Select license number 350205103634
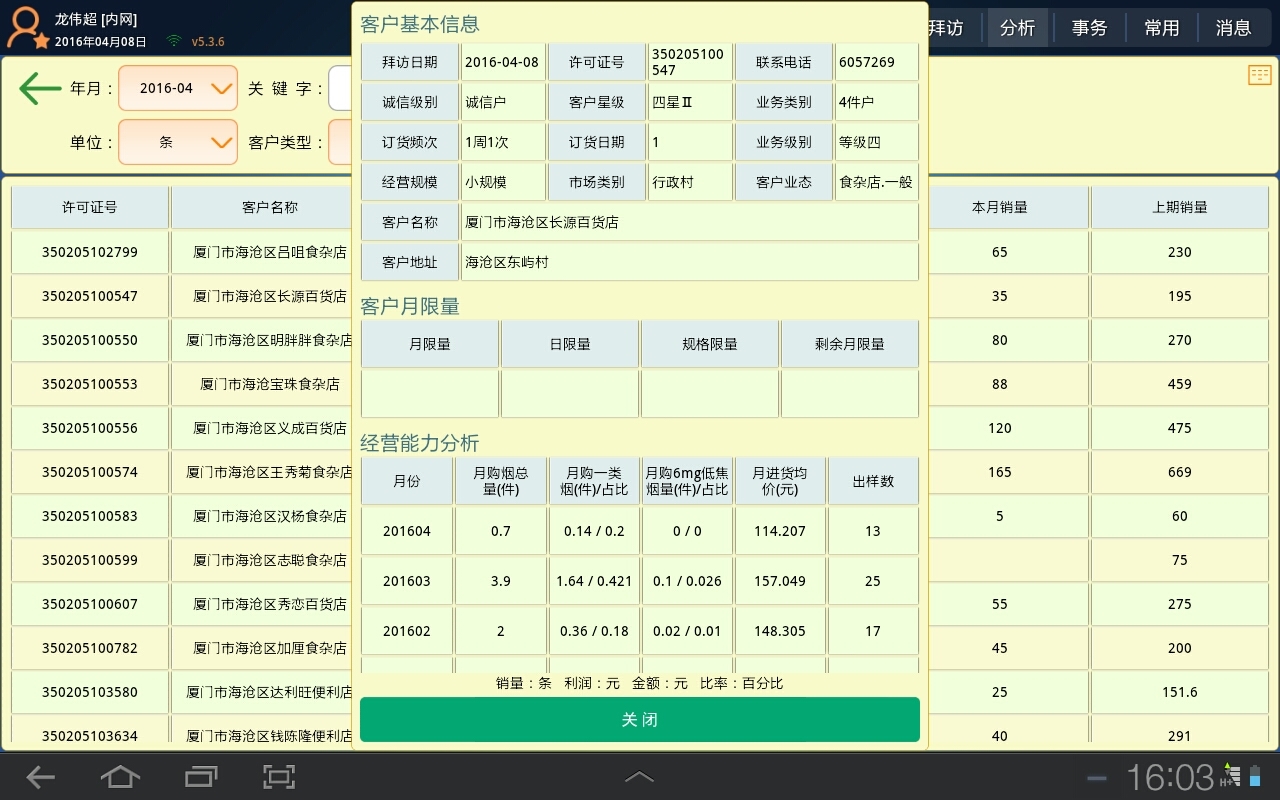Image resolution: width=1280 pixels, height=800 pixels. pyautogui.click(x=90, y=736)
